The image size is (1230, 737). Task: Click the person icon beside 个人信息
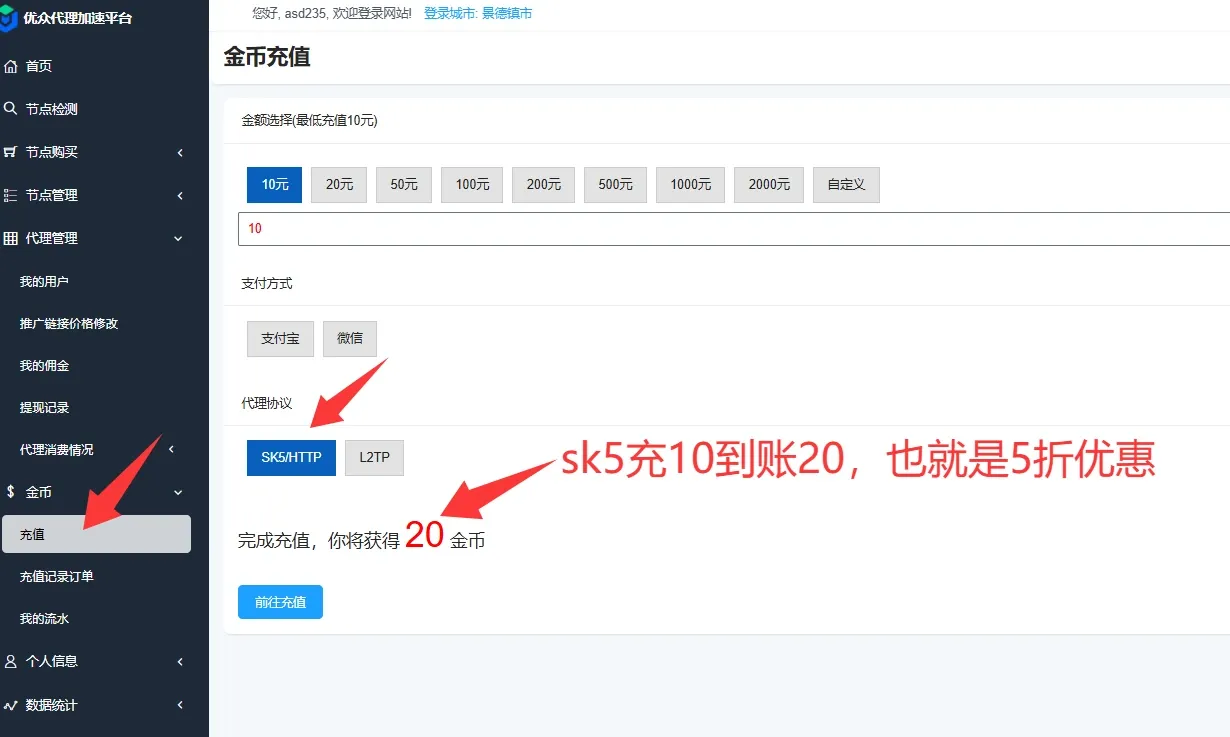point(11,661)
